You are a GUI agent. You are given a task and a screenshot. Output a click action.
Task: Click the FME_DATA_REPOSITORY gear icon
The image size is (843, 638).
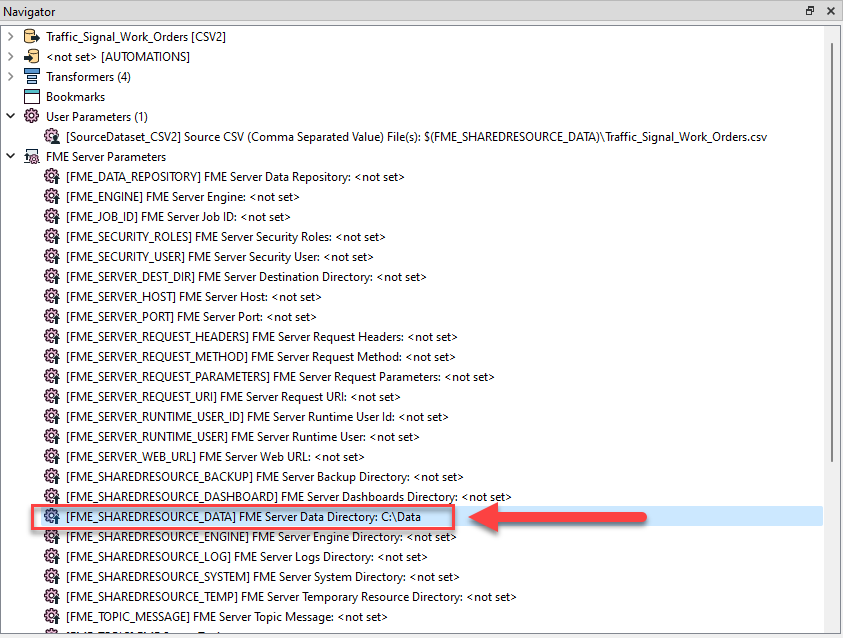[52, 176]
